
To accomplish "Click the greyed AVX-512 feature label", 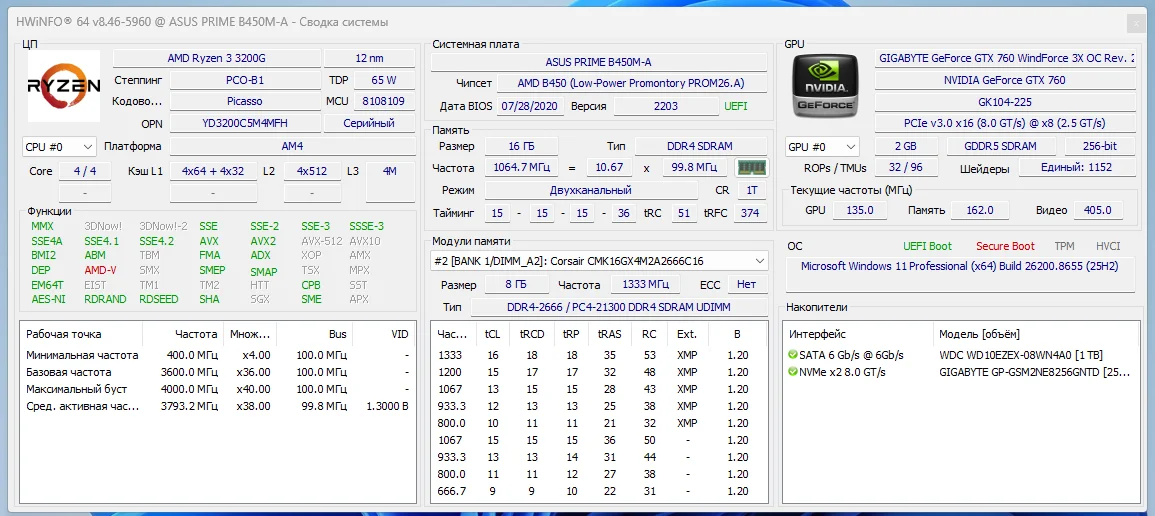I will (322, 241).
